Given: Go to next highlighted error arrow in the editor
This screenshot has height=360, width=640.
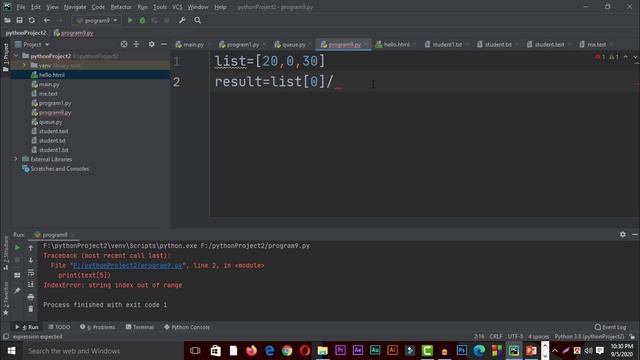Looking at the screenshot, I should coord(635,57).
